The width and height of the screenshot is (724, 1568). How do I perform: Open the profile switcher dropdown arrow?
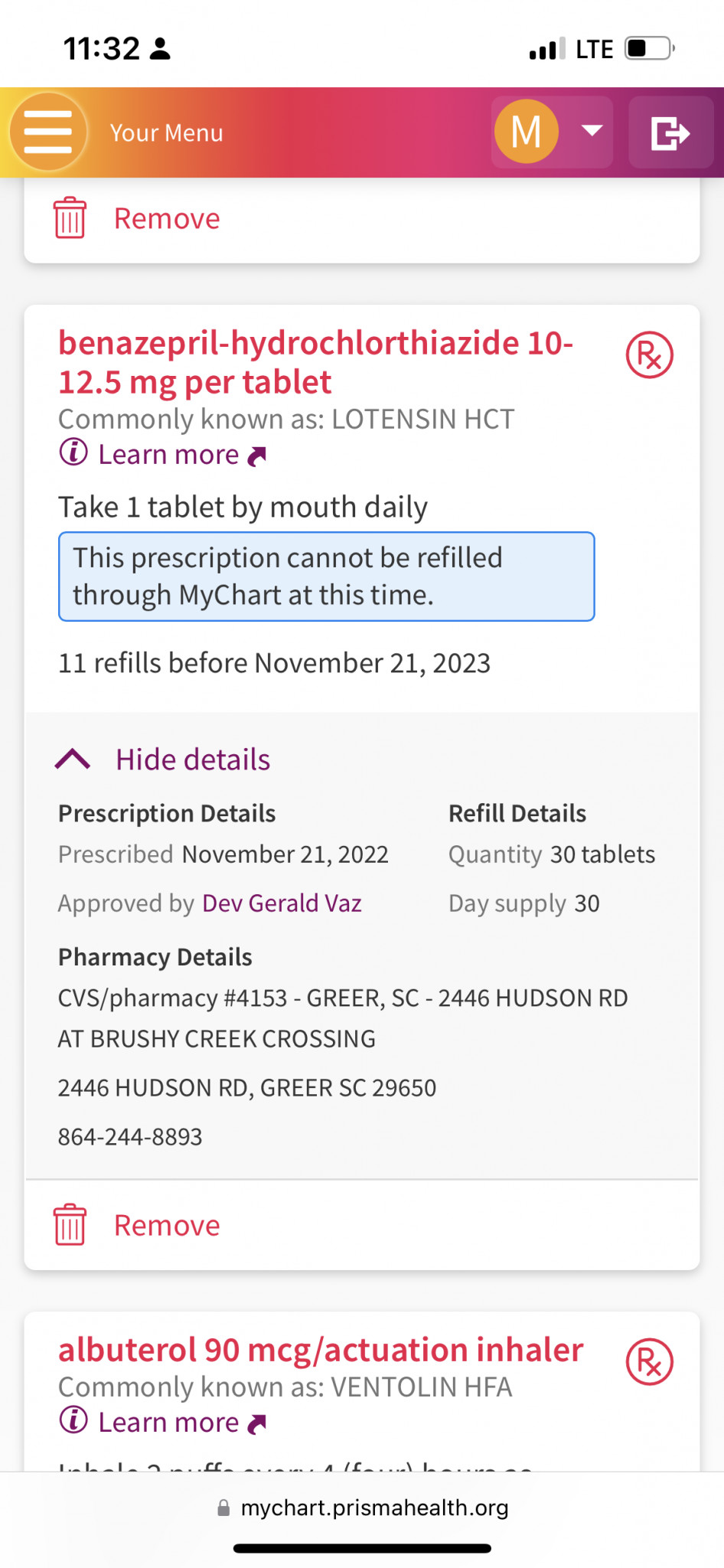tap(592, 131)
